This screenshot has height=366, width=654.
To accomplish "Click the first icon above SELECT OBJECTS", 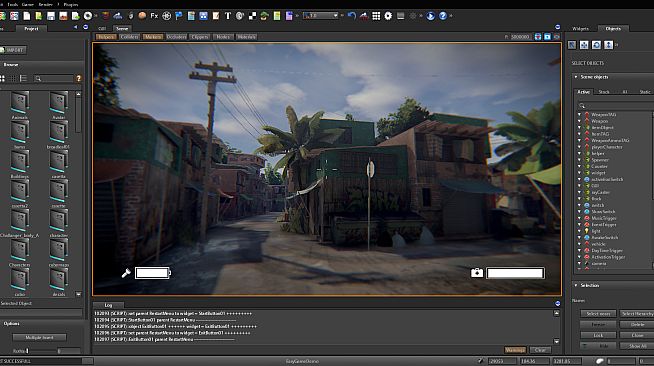I will [x=572, y=45].
